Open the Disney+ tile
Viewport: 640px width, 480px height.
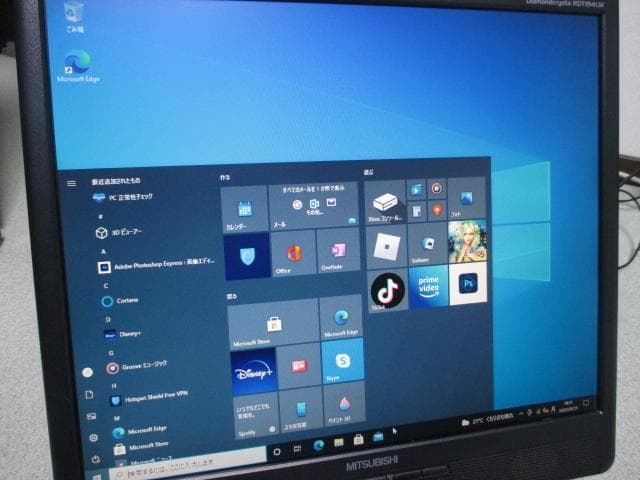(253, 372)
